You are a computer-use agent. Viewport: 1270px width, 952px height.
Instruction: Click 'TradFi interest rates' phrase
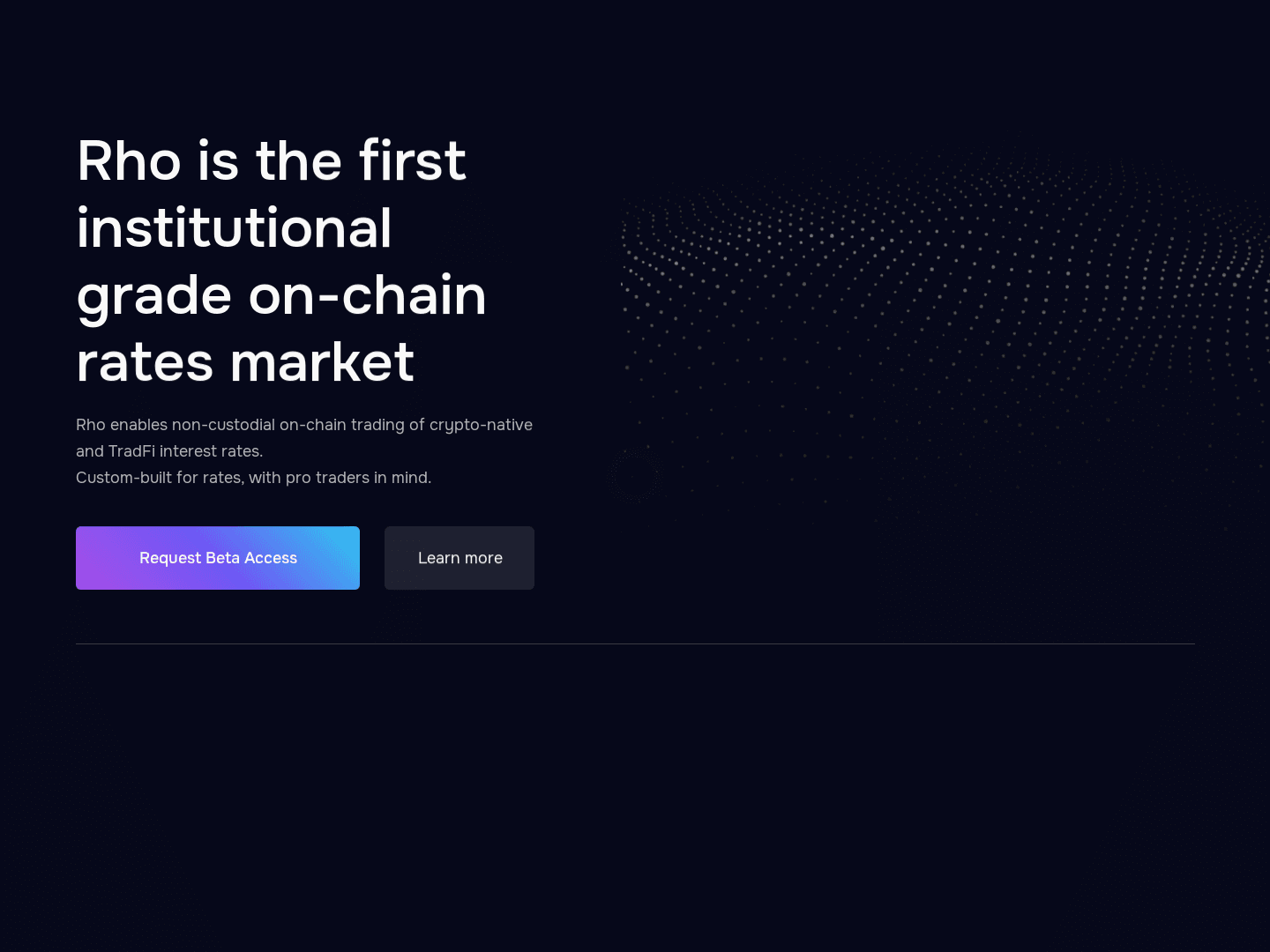pyautogui.click(x=185, y=450)
